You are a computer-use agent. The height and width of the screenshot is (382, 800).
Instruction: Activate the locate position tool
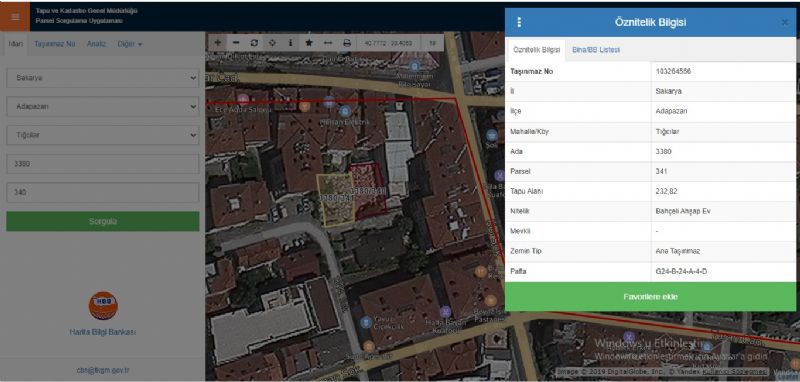(272, 43)
